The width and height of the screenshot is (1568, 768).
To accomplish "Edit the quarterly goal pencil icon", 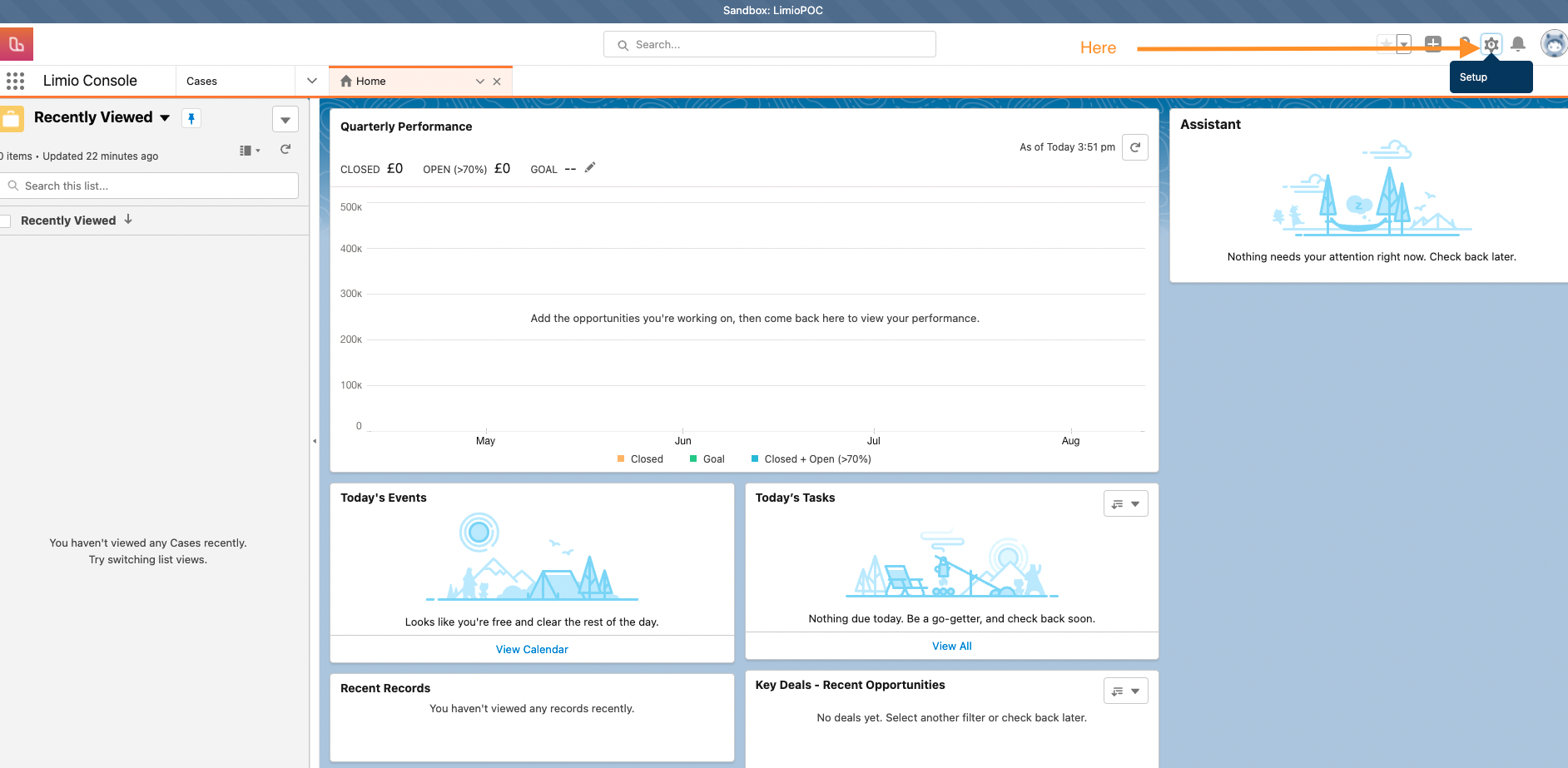I will click(x=590, y=167).
